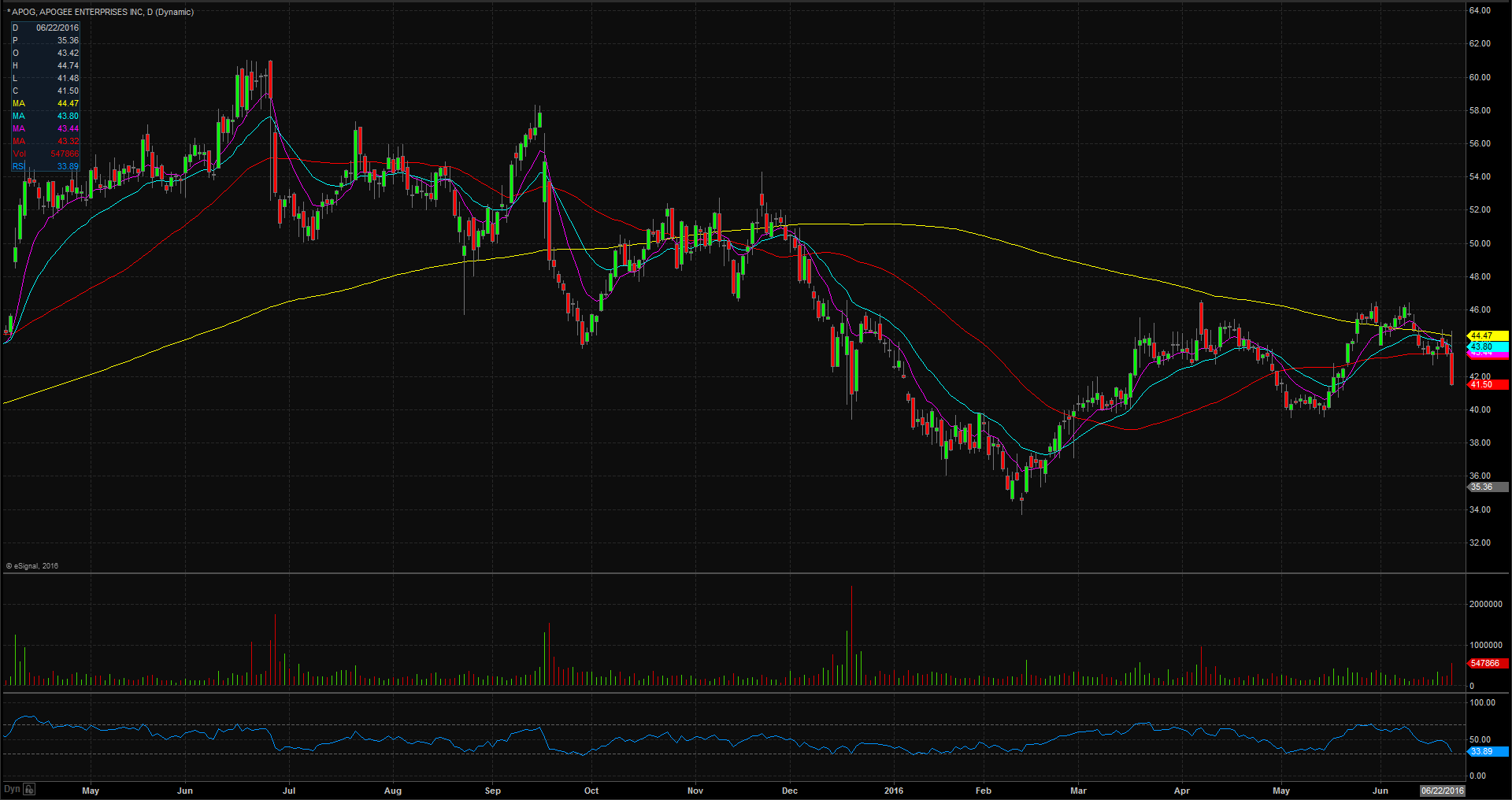This screenshot has width=1512, height=800.
Task: Click the Feb label on time axis
Action: click(x=984, y=791)
